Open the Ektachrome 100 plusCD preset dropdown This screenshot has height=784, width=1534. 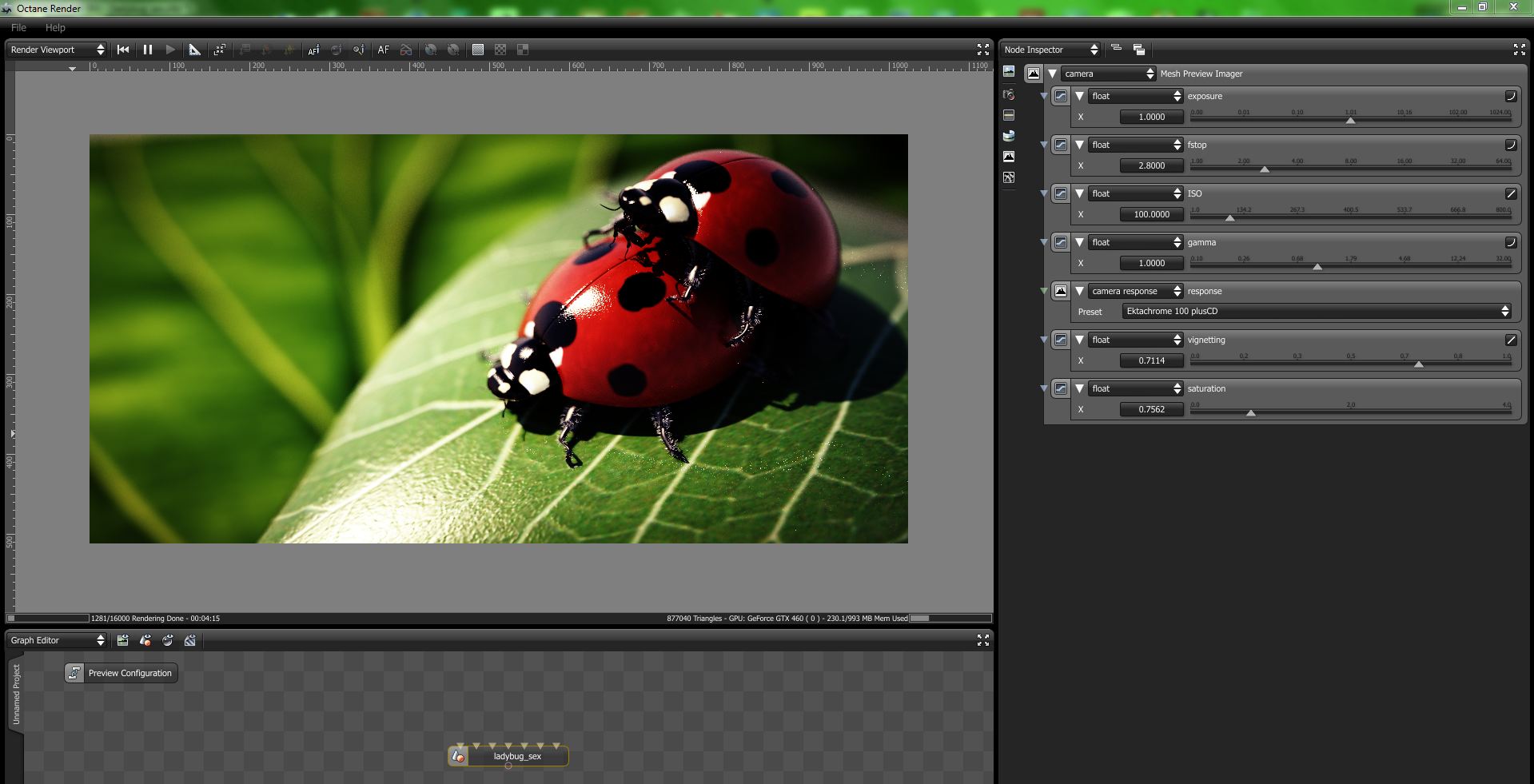coord(1317,311)
